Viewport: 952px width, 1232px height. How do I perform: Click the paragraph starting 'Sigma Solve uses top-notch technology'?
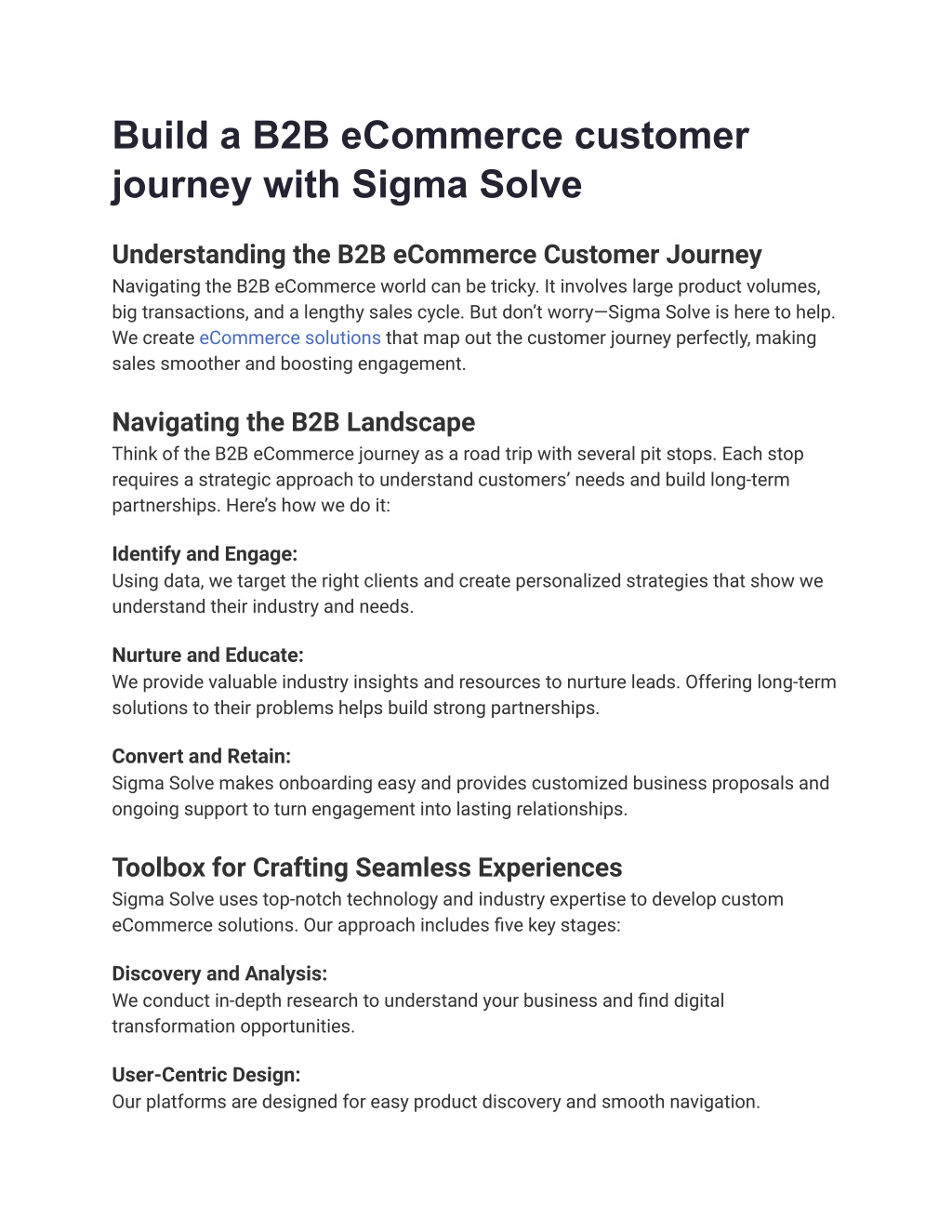(x=447, y=912)
